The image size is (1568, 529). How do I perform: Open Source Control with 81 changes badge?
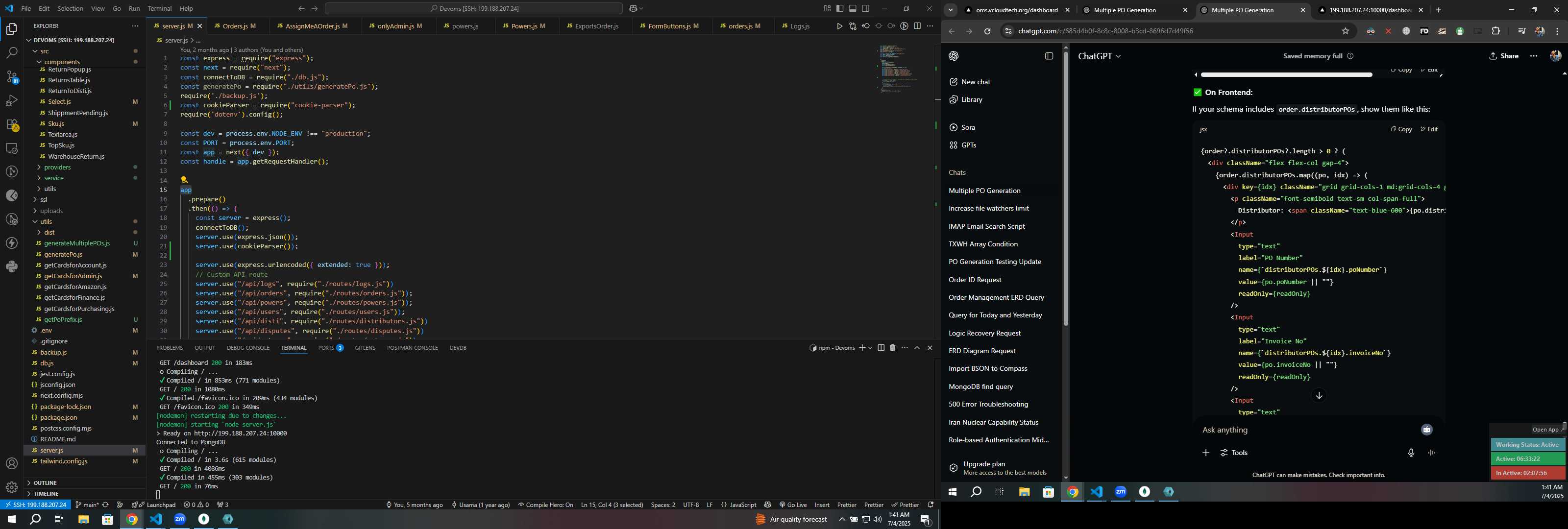(x=12, y=77)
